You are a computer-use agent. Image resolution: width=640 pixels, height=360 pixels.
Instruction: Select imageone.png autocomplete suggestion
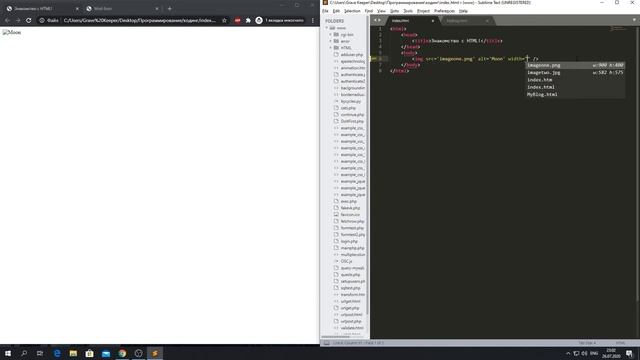(575, 65)
